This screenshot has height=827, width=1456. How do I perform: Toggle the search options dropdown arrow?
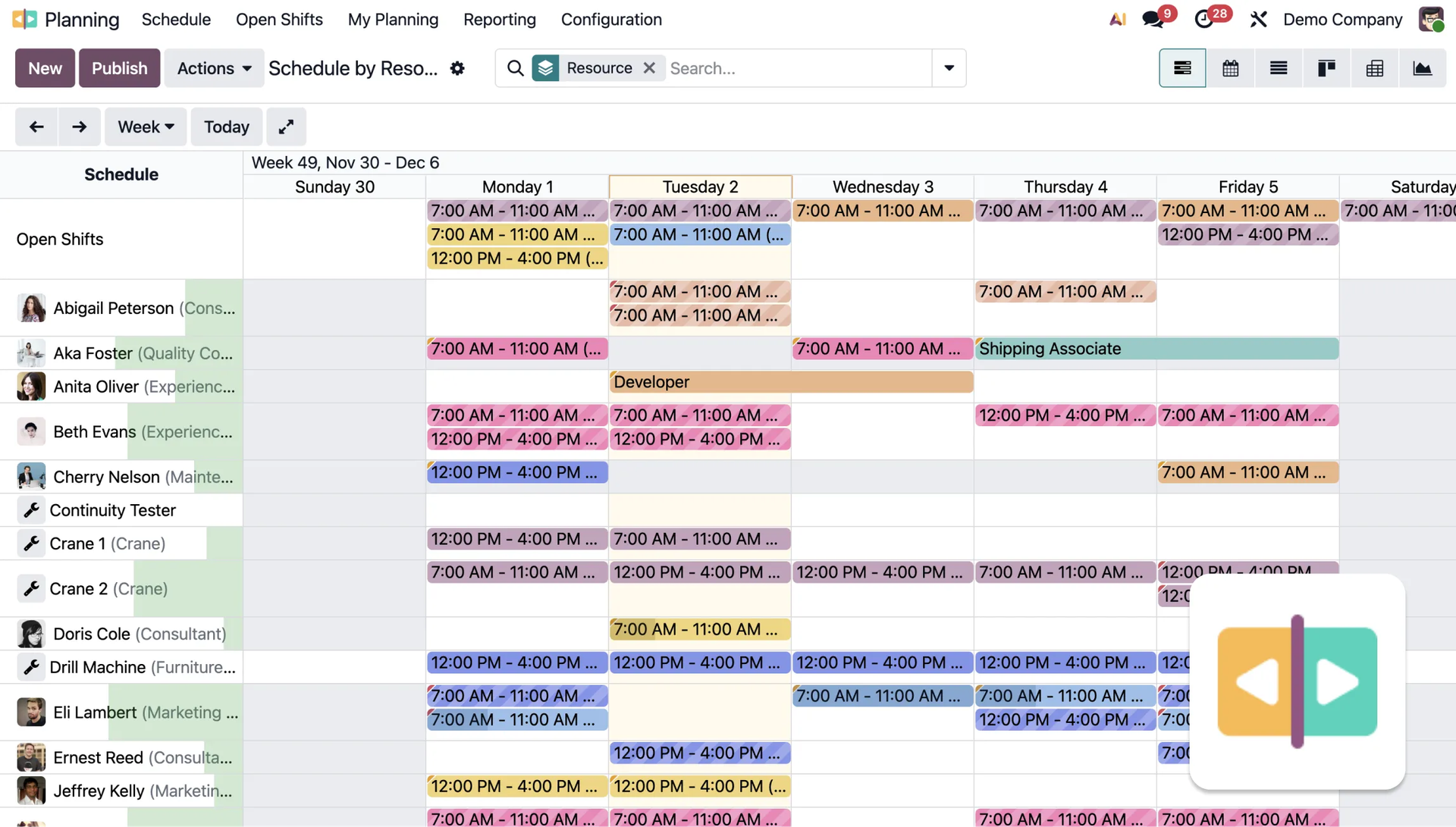[949, 68]
